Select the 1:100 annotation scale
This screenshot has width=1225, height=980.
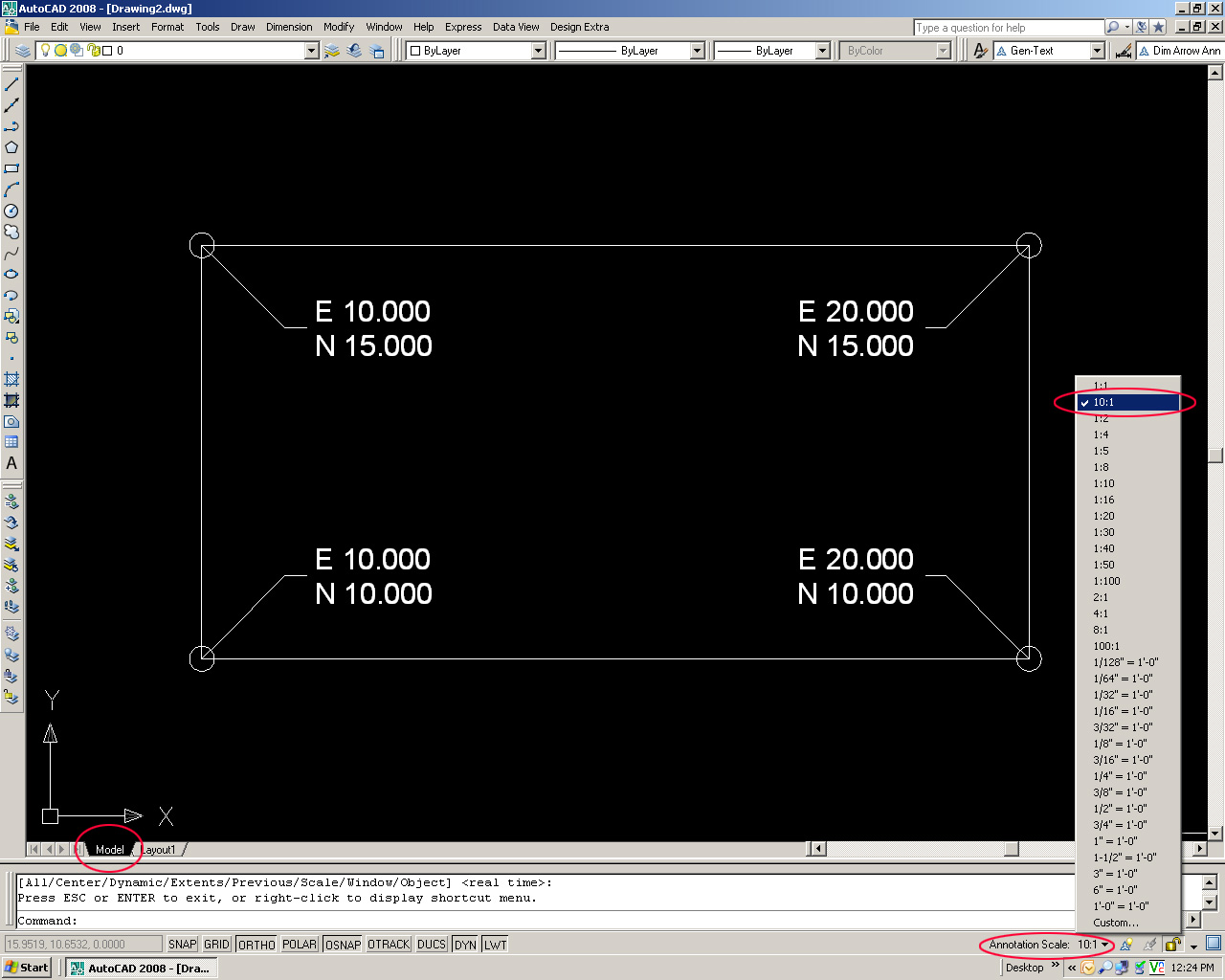pyautogui.click(x=1106, y=580)
